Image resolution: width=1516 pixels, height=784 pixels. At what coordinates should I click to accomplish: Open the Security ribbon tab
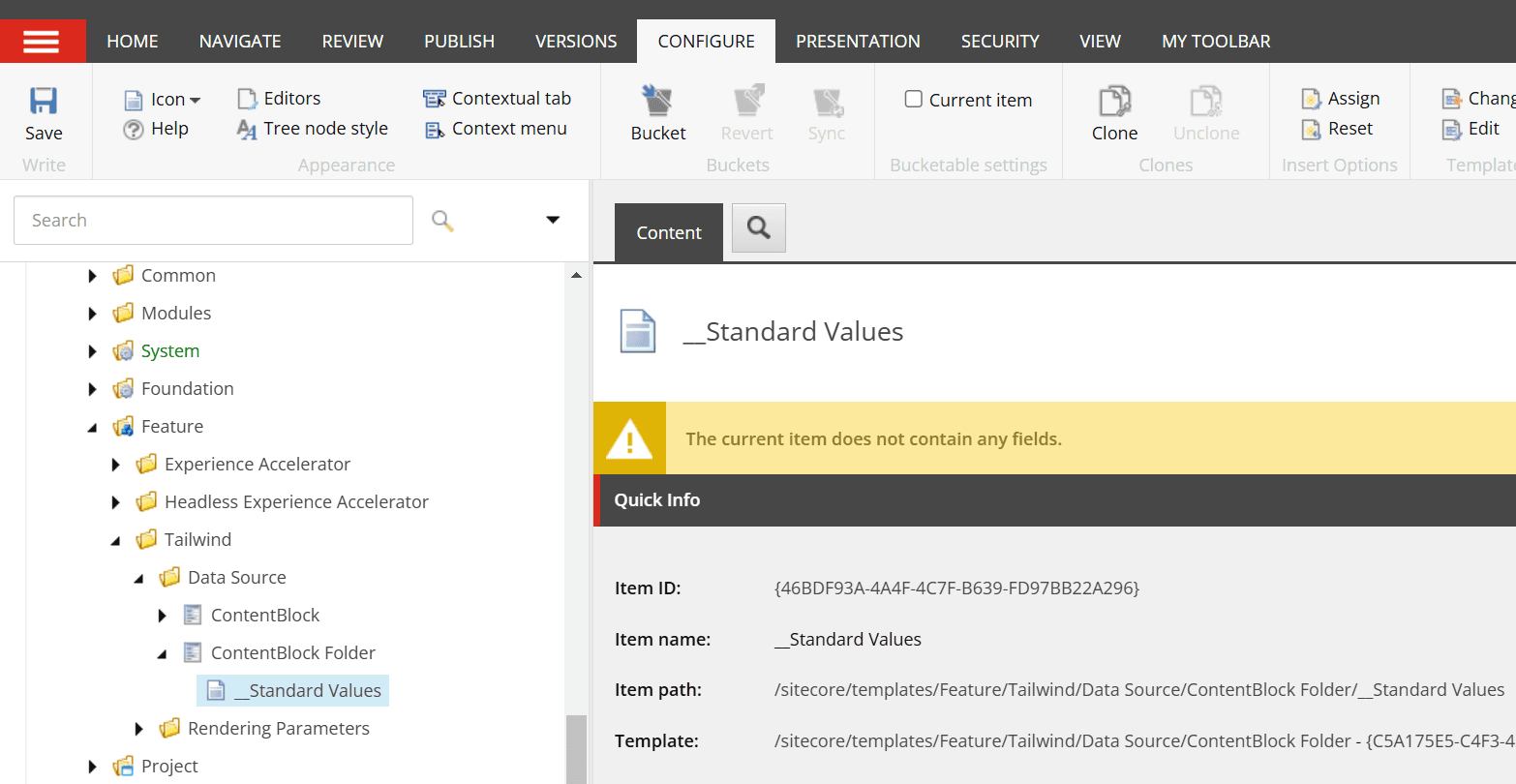999,42
